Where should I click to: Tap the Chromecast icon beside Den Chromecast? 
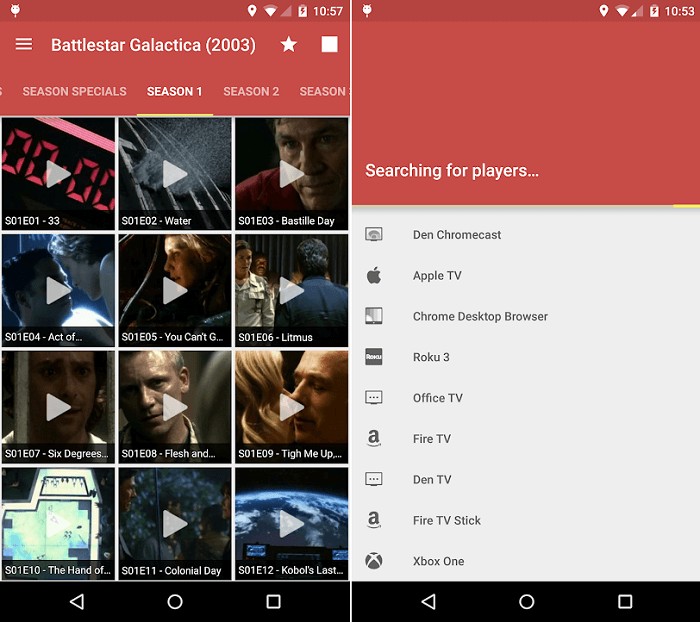(374, 234)
